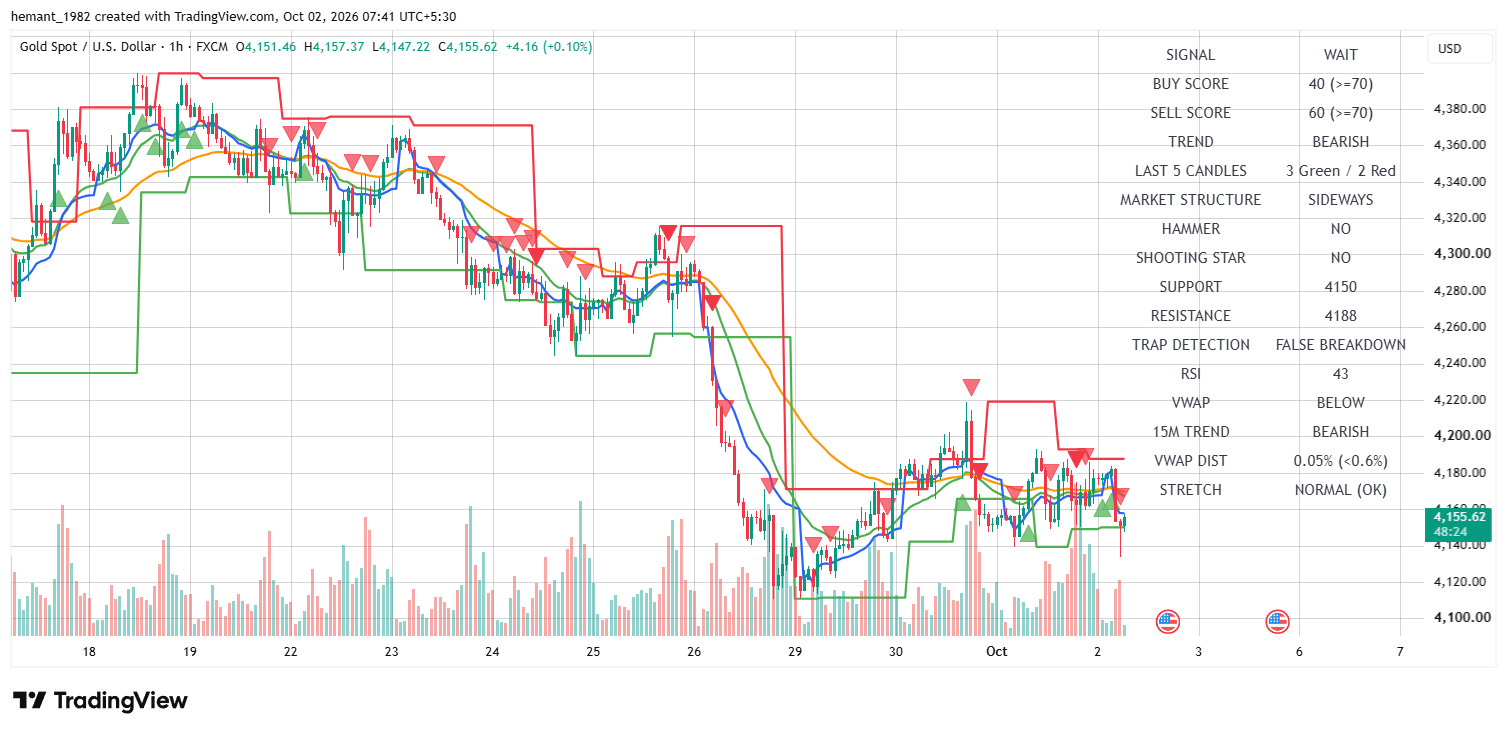Viewport: 1507px width, 733px height.
Task: Open the TradingView logo at the bottom
Action: pyautogui.click(x=100, y=701)
